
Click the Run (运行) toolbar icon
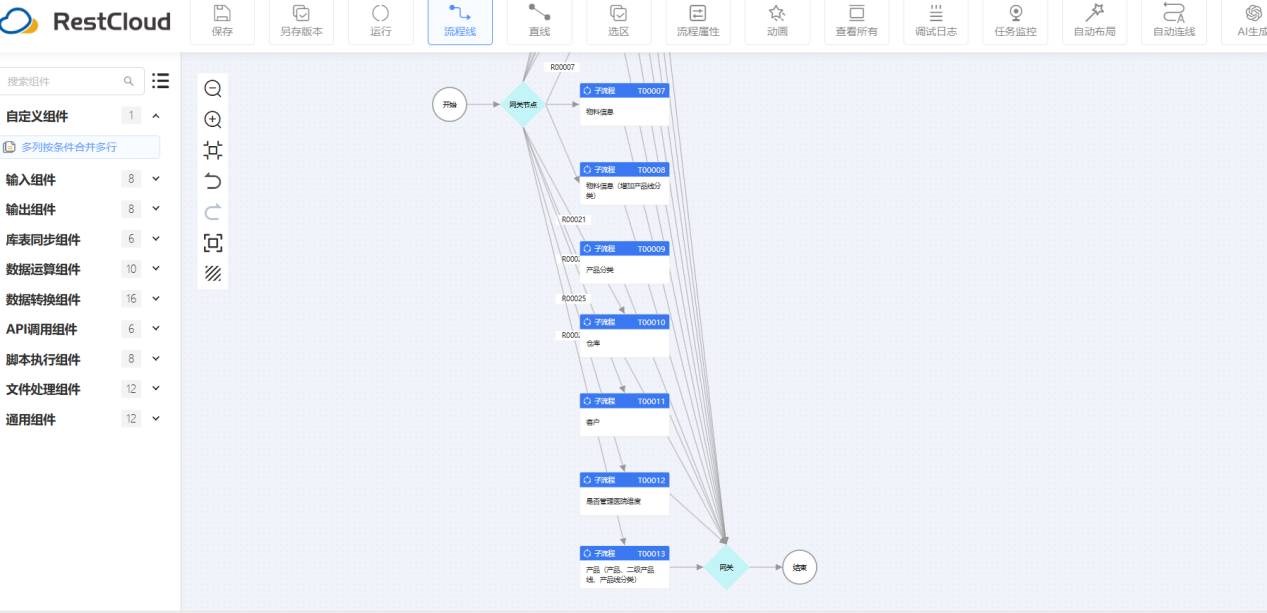pos(380,14)
